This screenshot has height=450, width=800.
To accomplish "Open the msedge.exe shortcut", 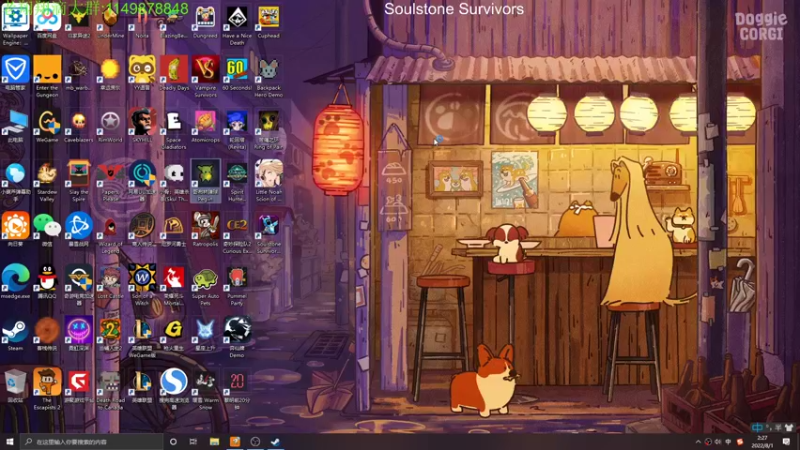I will coord(15,282).
